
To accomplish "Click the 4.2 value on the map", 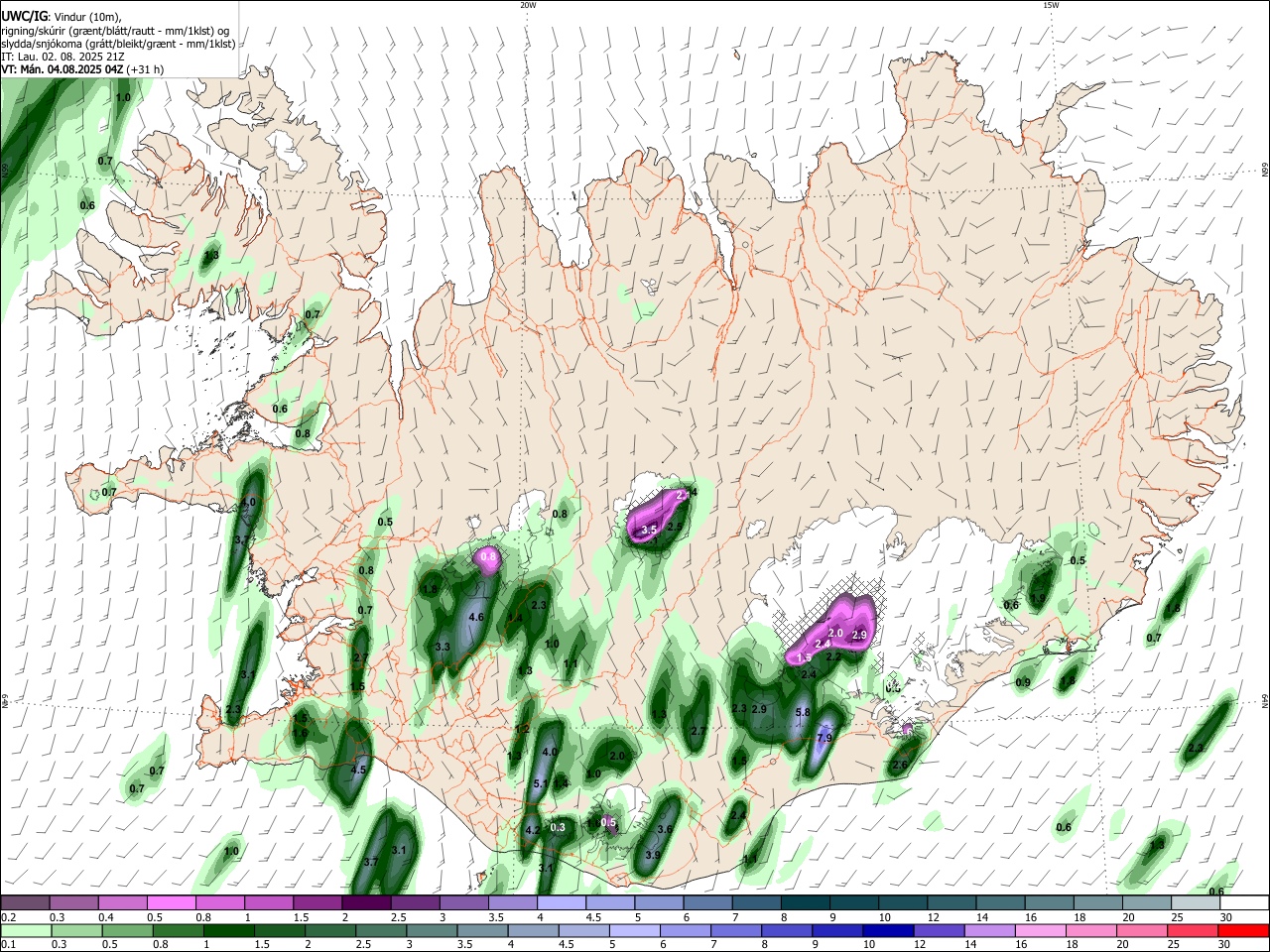I will [x=532, y=831].
